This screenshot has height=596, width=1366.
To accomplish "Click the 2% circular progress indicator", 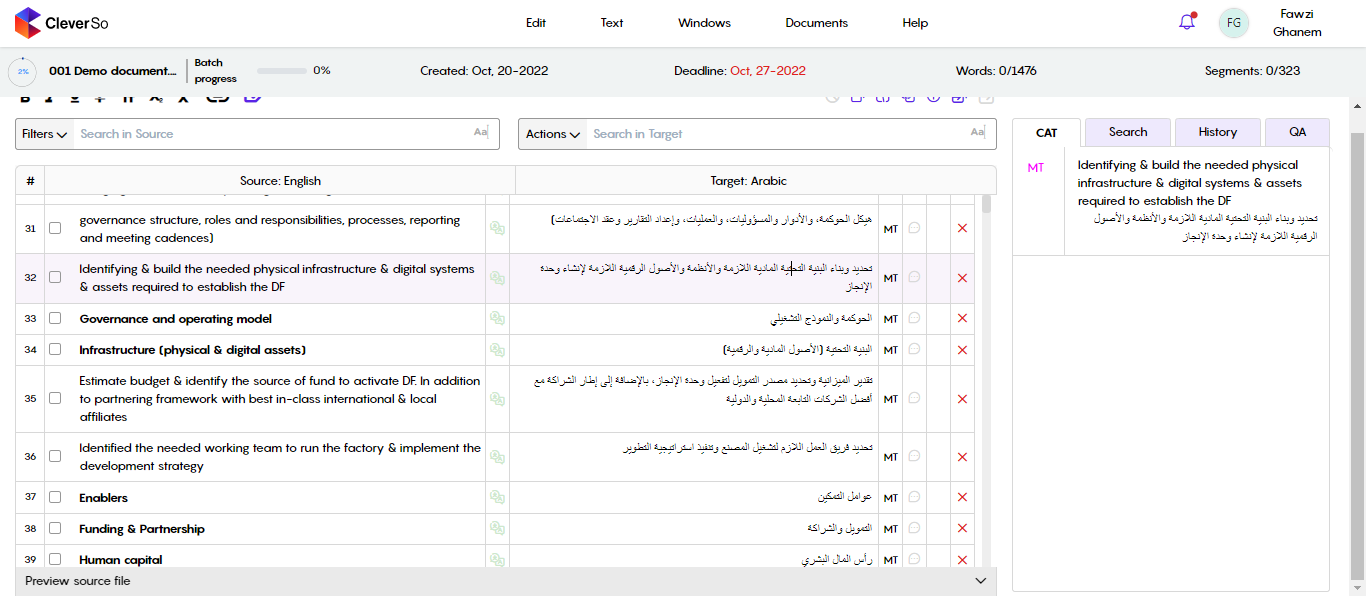I will [23, 71].
